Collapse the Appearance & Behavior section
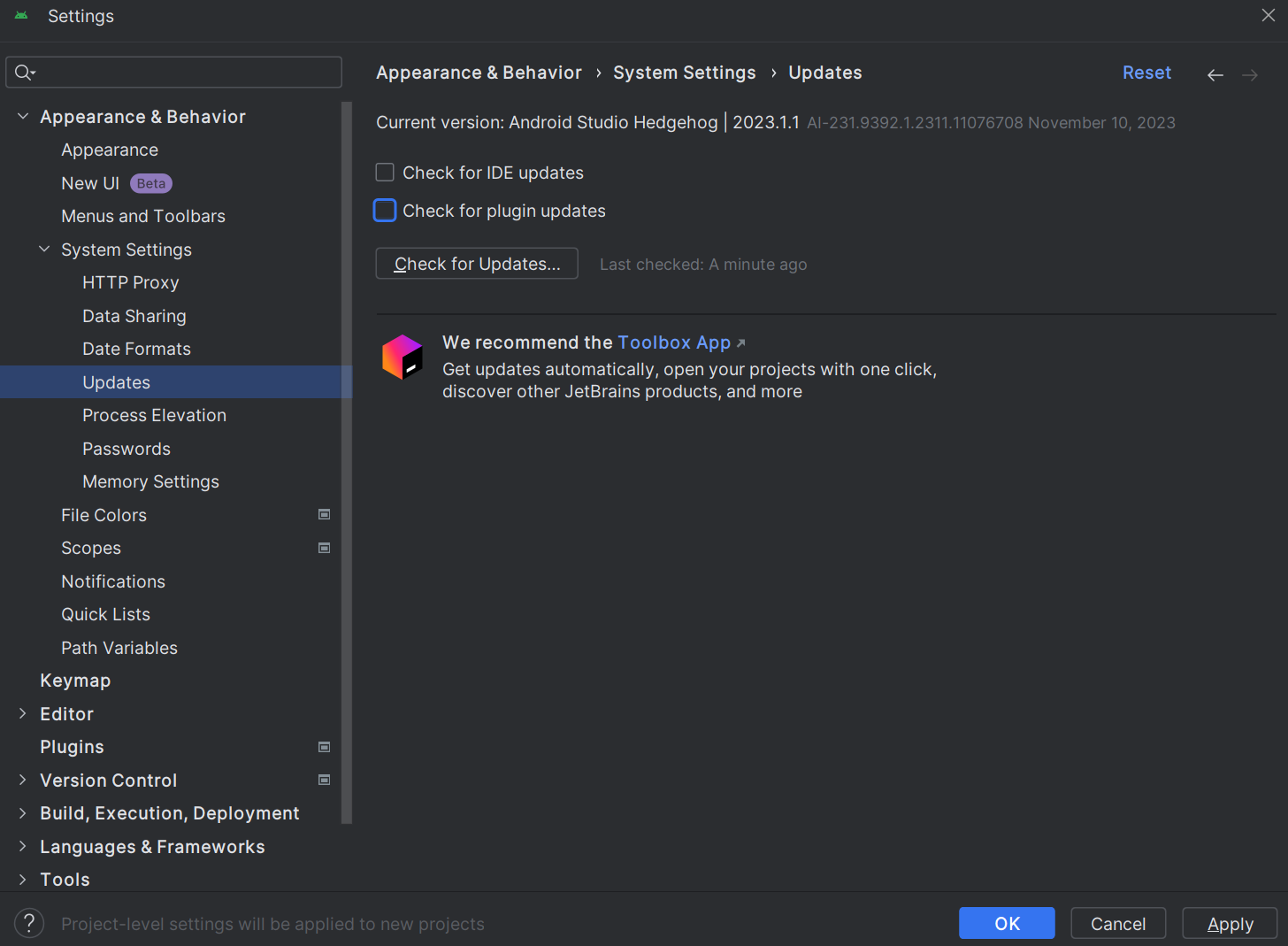Image resolution: width=1288 pixels, height=946 pixels. pyautogui.click(x=23, y=117)
